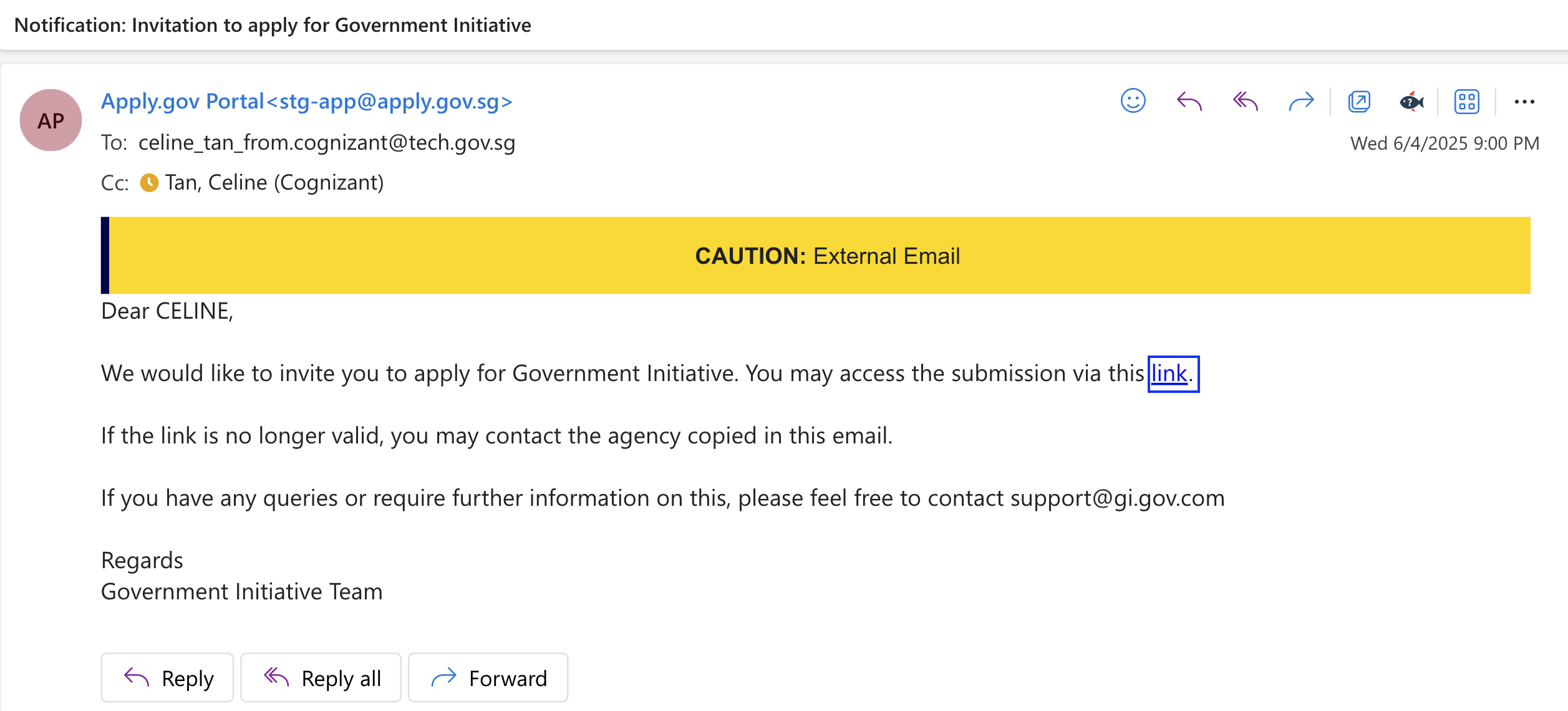This screenshot has height=711, width=1568.
Task: Click the emoji reaction smiley icon
Action: [1133, 101]
